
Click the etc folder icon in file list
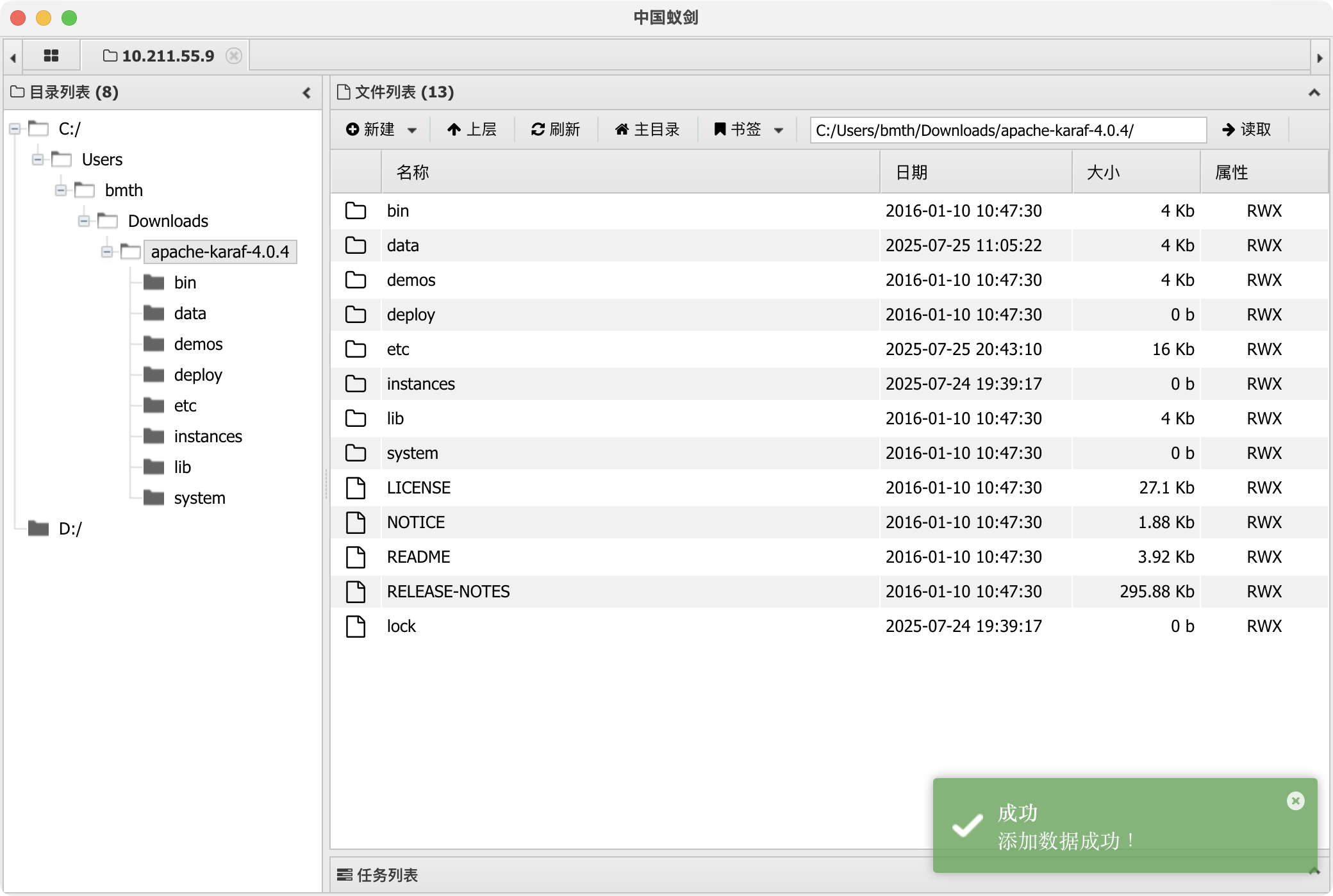click(x=356, y=349)
